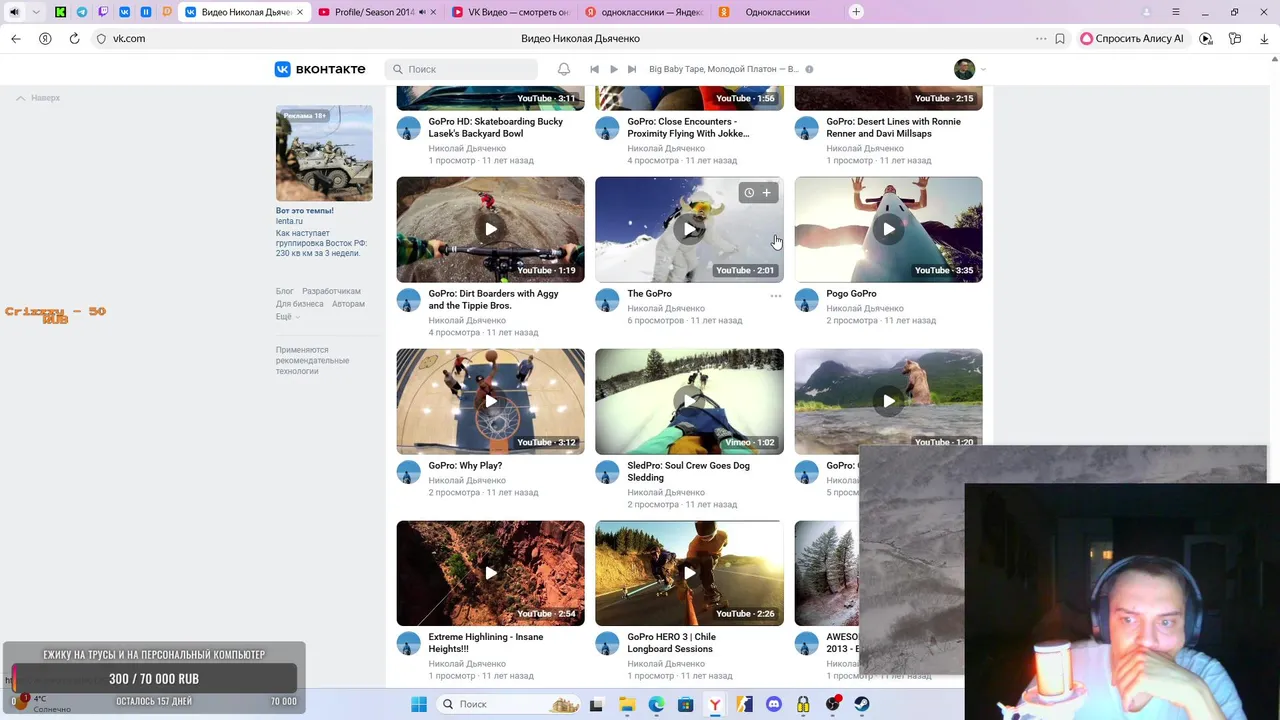Screen dimensions: 1280x720
Task: Open File Explorer from taskbar
Action: (x=626, y=704)
